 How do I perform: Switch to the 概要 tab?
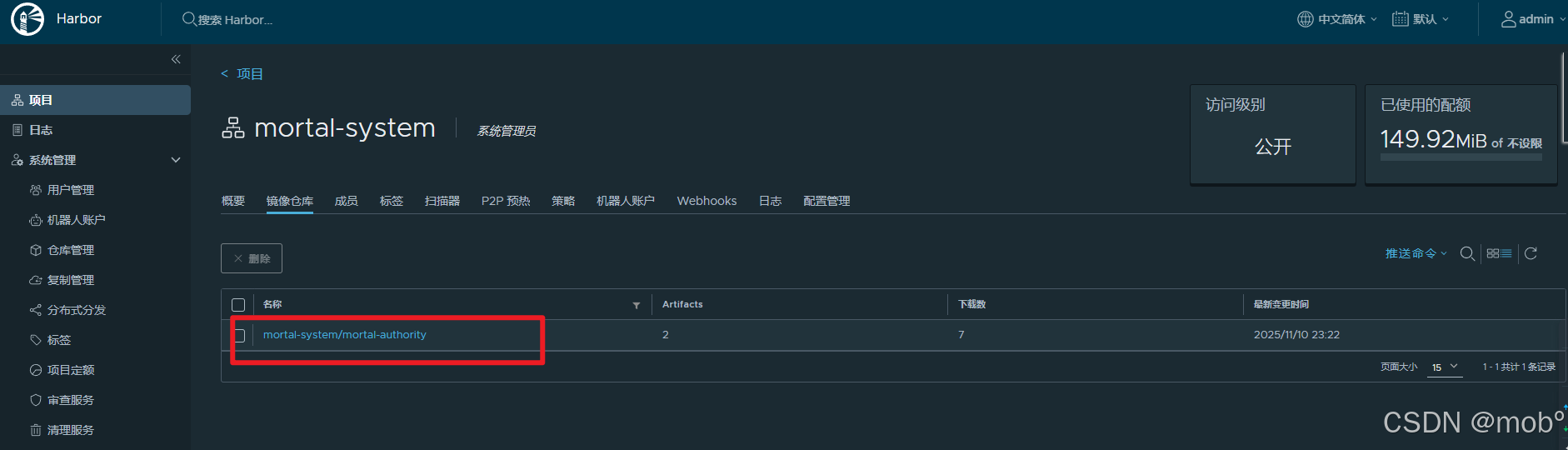click(x=233, y=201)
